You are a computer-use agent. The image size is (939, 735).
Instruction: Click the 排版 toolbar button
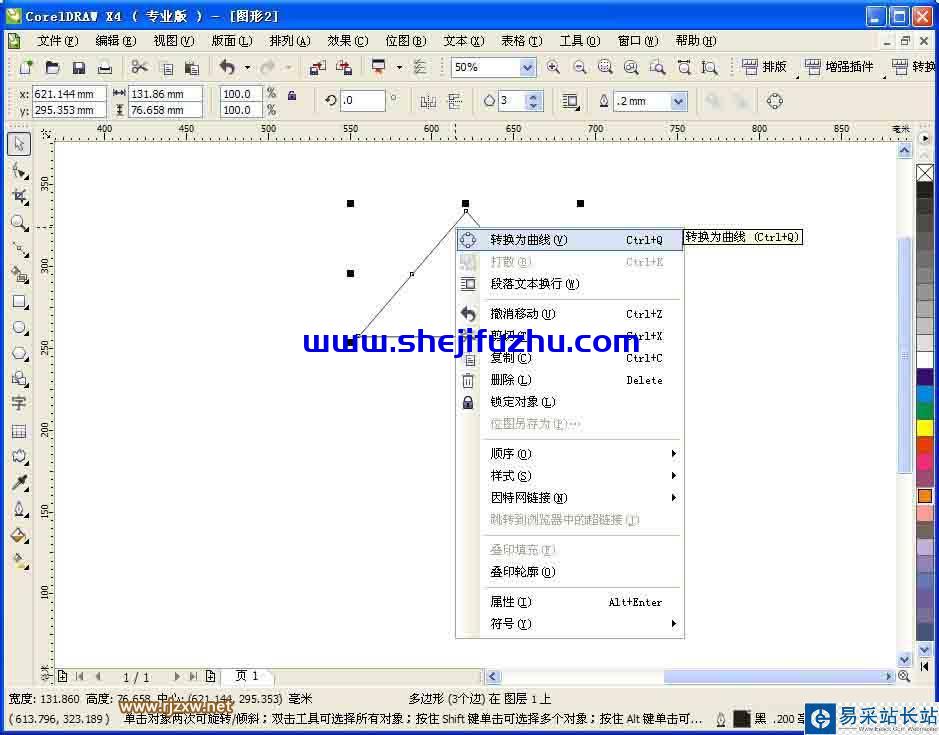coord(765,67)
